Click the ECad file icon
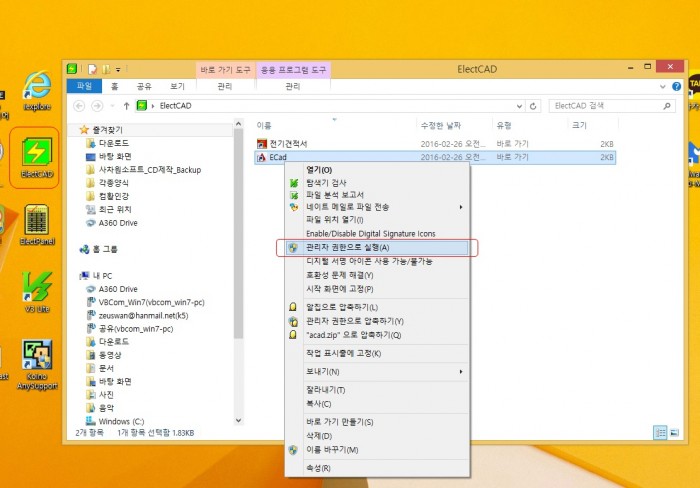Screen dimensions: 700x488 [262, 157]
